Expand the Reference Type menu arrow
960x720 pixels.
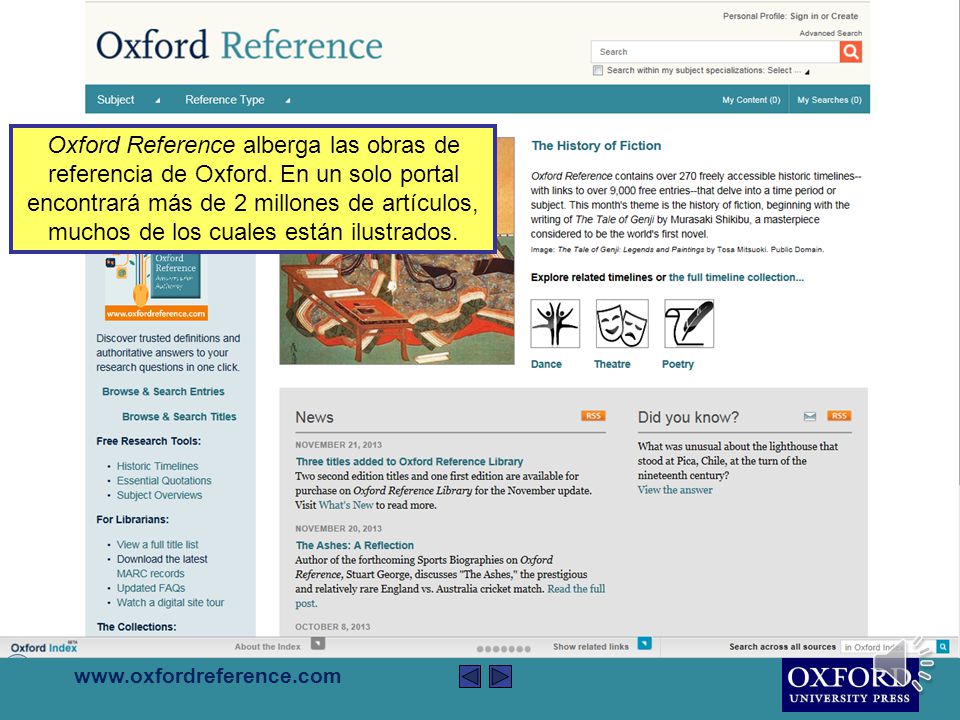287,100
